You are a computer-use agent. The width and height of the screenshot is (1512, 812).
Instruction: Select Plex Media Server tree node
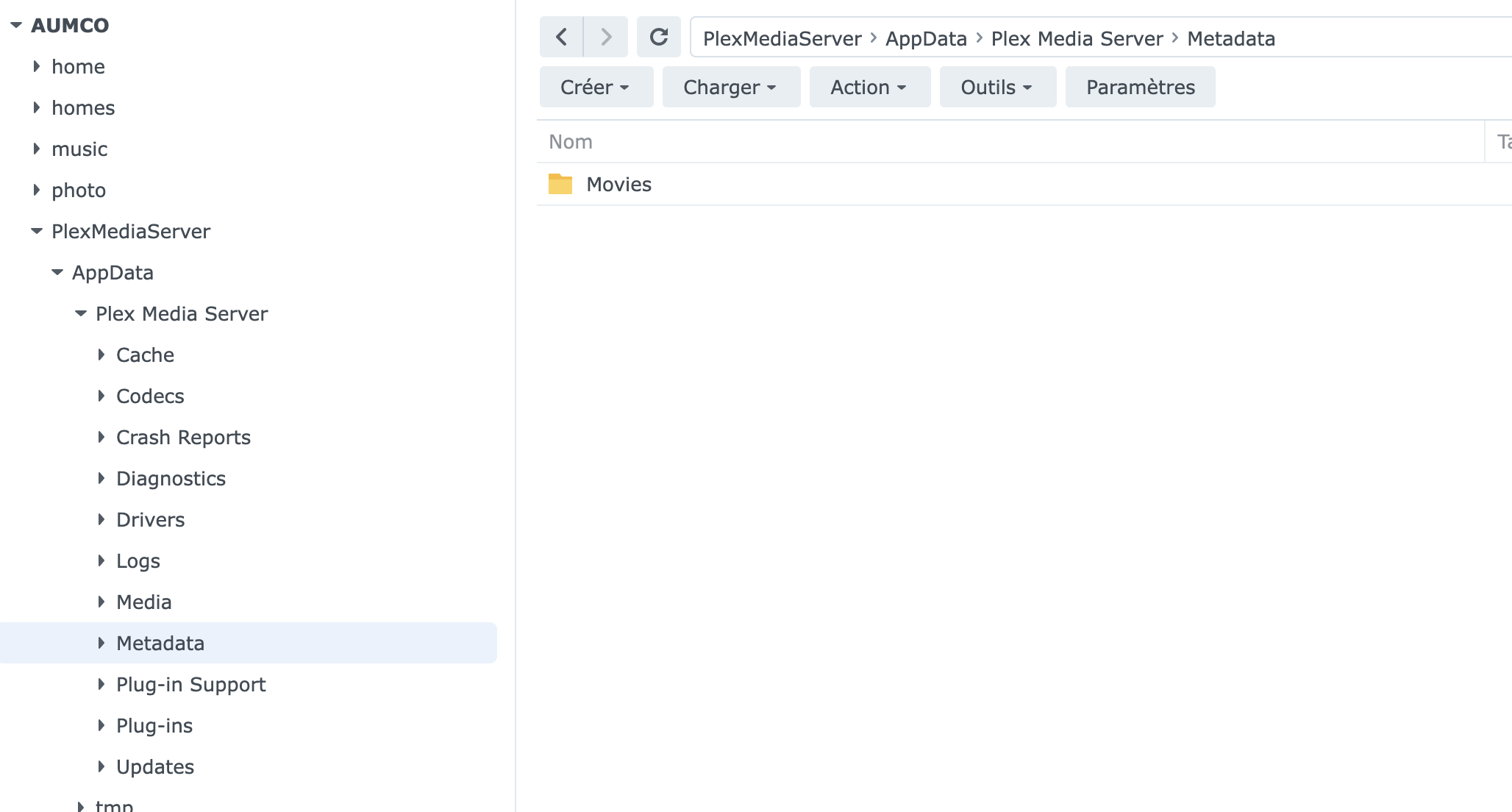click(182, 313)
